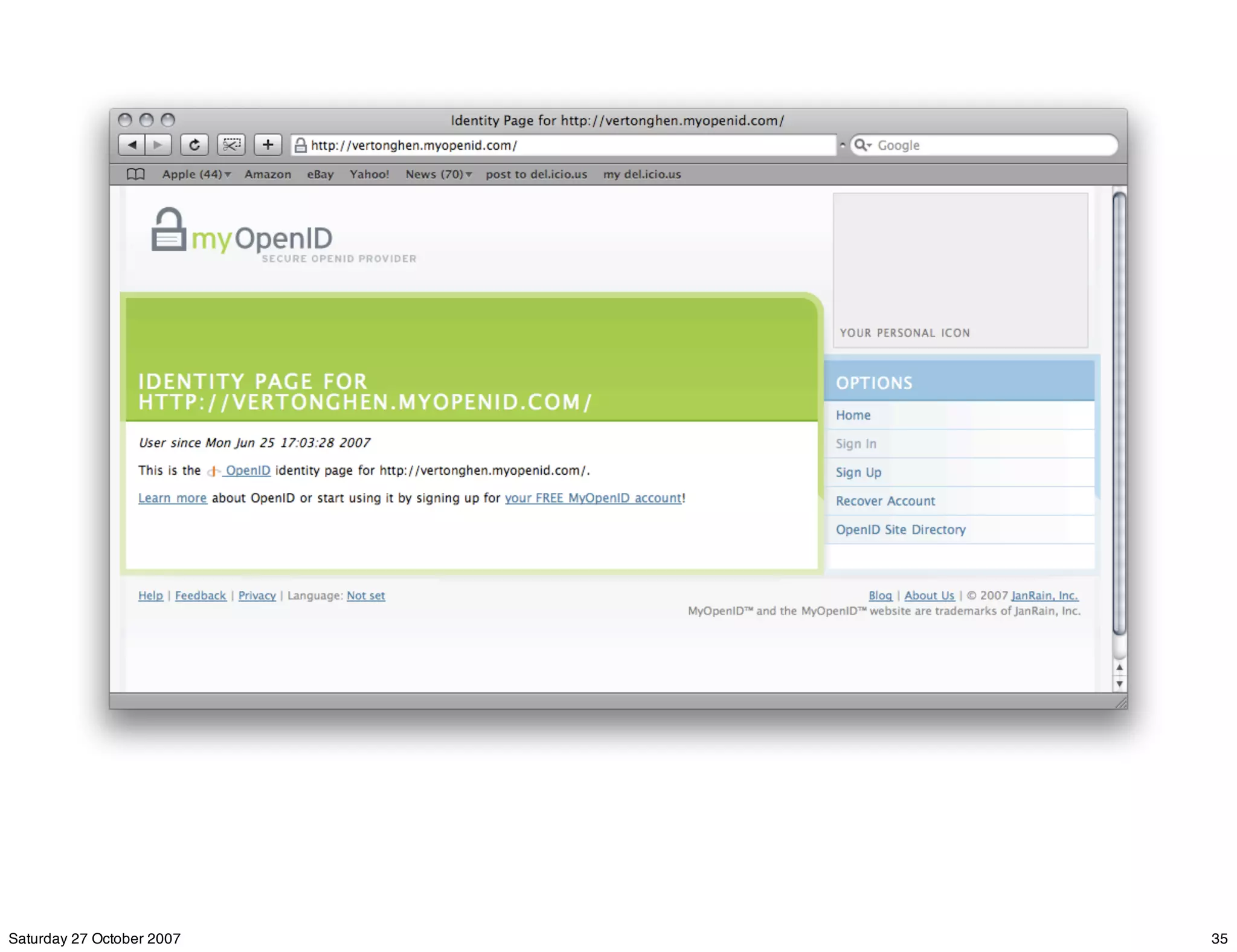Click the Your Personal Icon placeholder
The height and width of the screenshot is (952, 1237).
point(960,270)
